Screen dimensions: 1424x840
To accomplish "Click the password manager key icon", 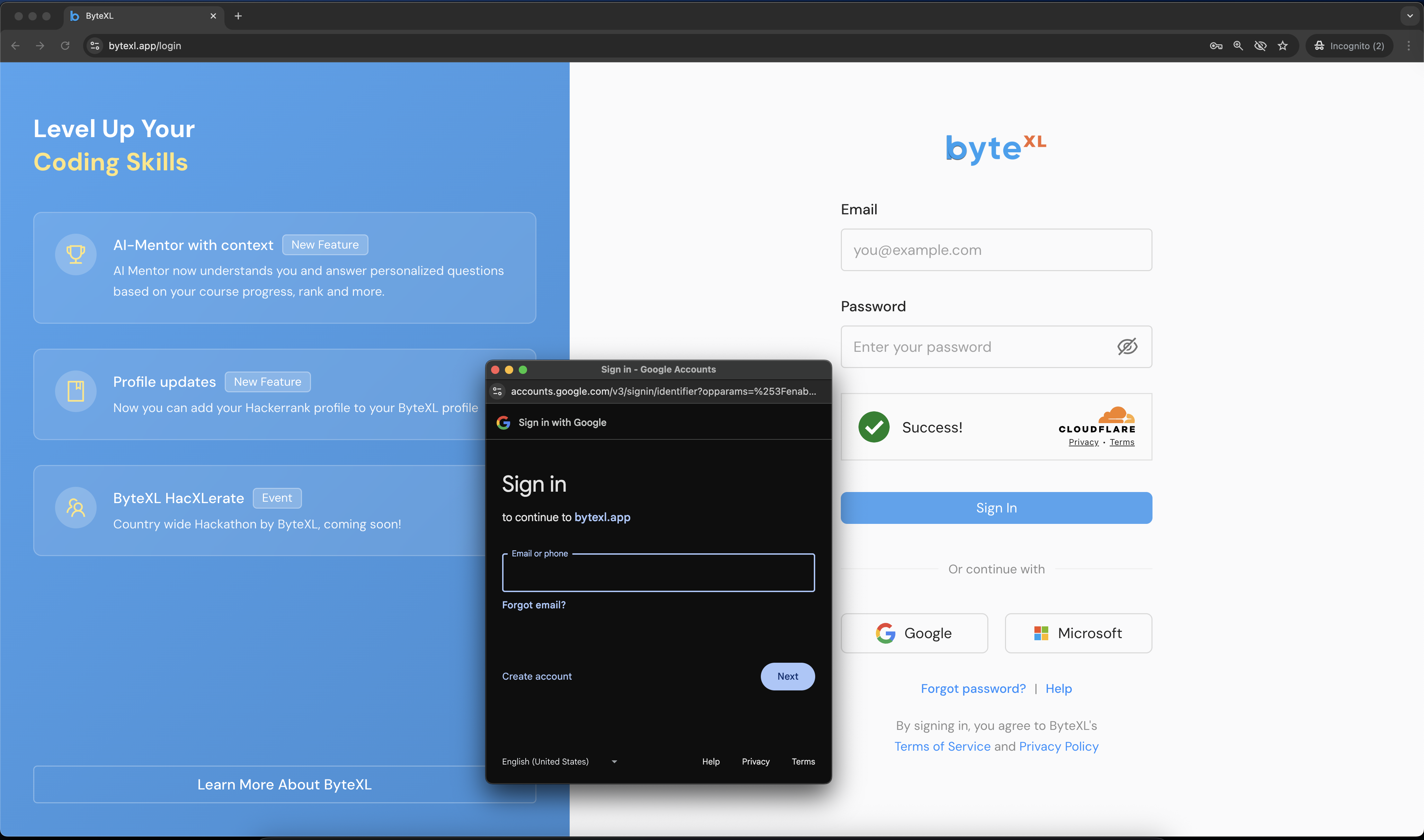I will coord(1216,46).
